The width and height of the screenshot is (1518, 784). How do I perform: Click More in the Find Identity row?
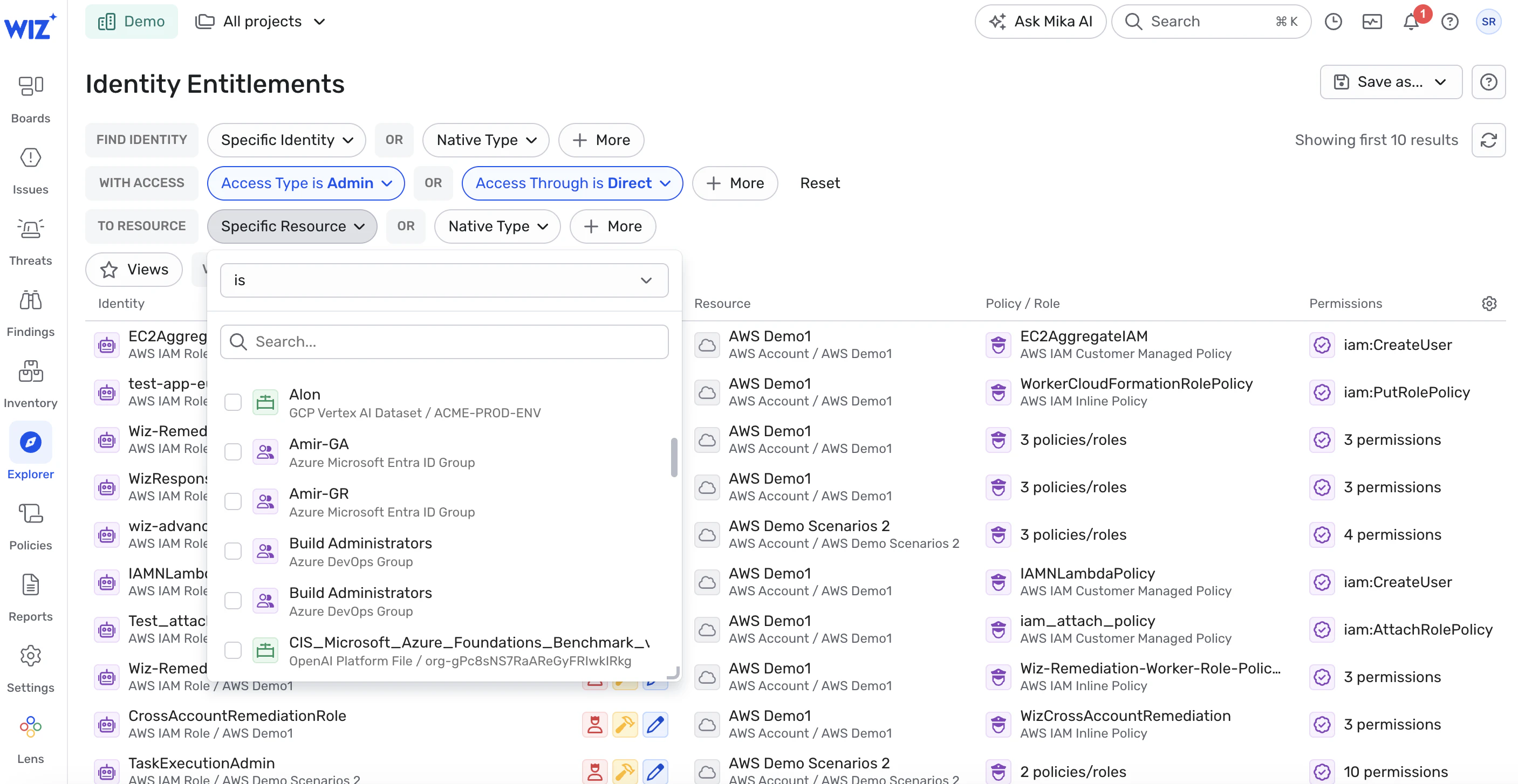click(601, 140)
